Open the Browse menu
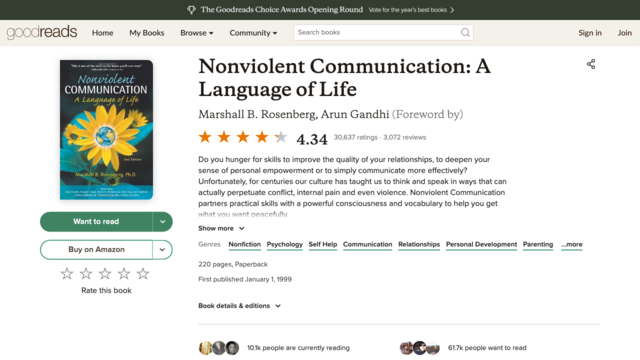640x360 pixels. click(197, 33)
